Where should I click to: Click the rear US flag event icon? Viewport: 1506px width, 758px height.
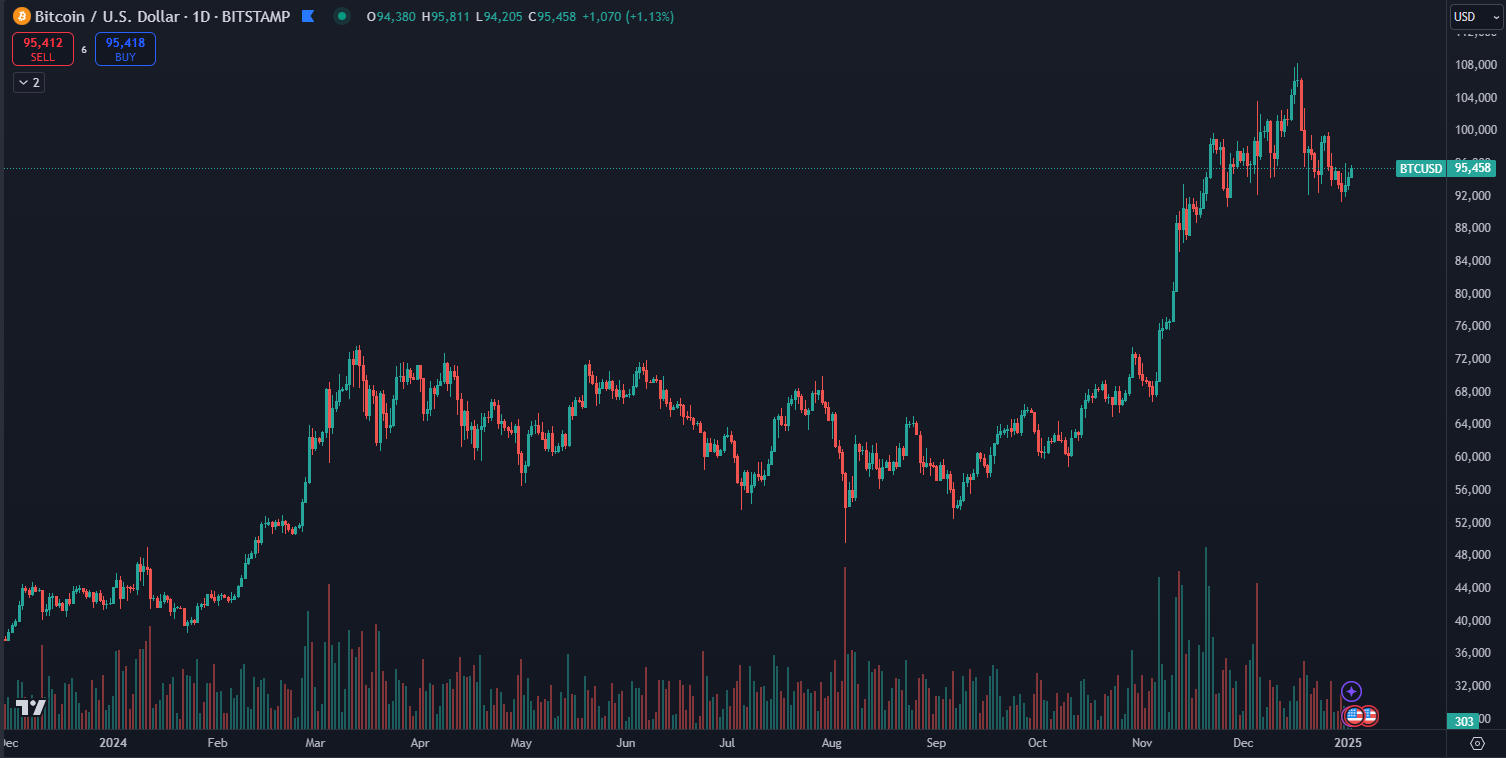coord(1370,715)
